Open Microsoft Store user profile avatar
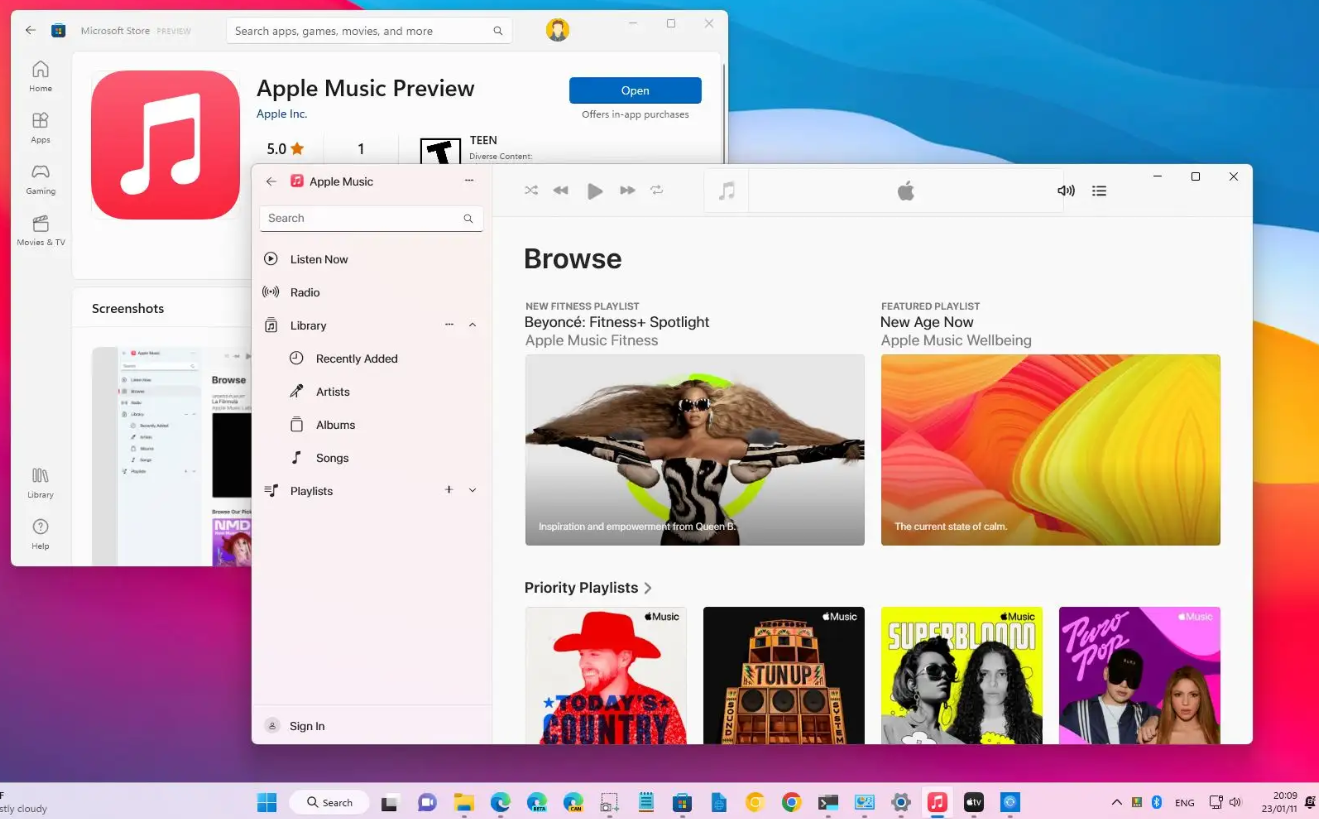Viewport: 1319px width, 819px height. (558, 30)
